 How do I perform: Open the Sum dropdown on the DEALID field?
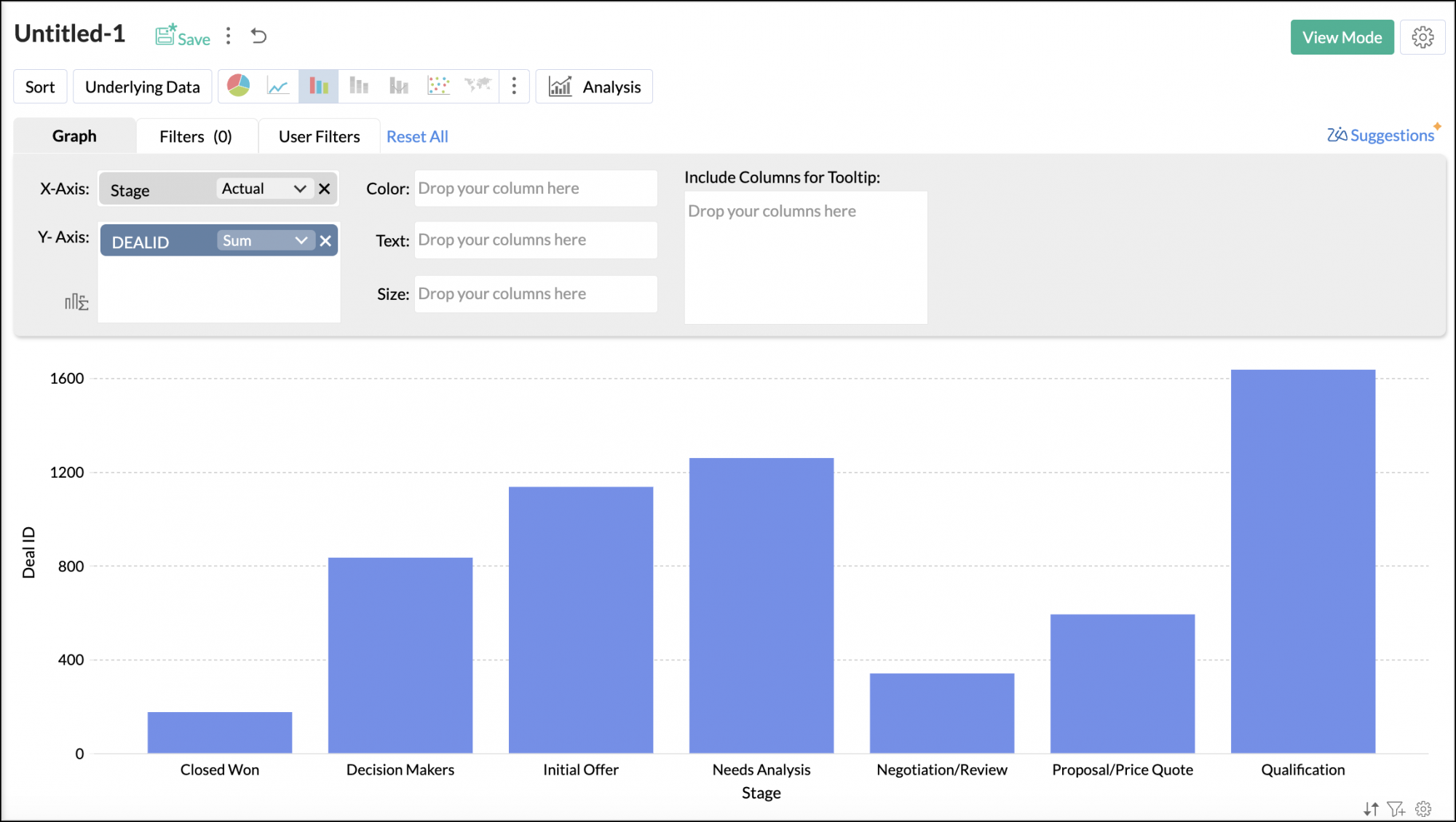coord(301,240)
